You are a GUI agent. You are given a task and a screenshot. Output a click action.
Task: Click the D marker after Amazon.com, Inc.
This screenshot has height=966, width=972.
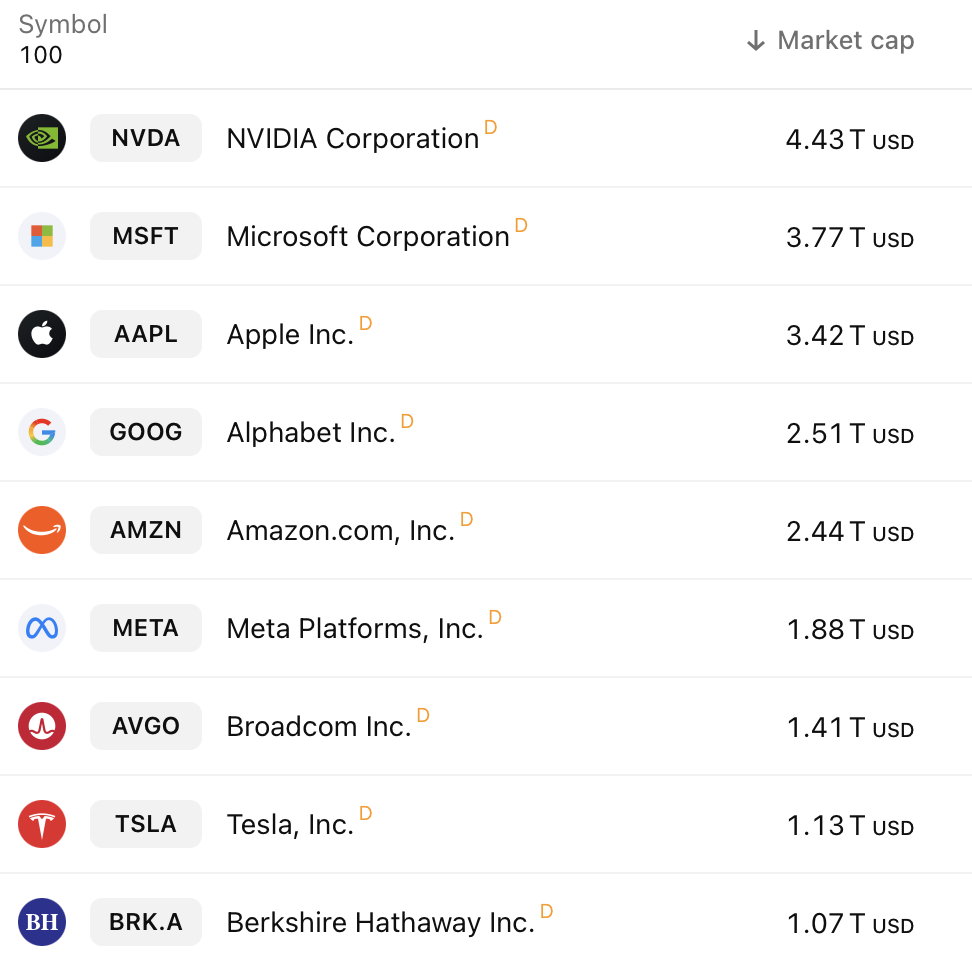(466, 519)
